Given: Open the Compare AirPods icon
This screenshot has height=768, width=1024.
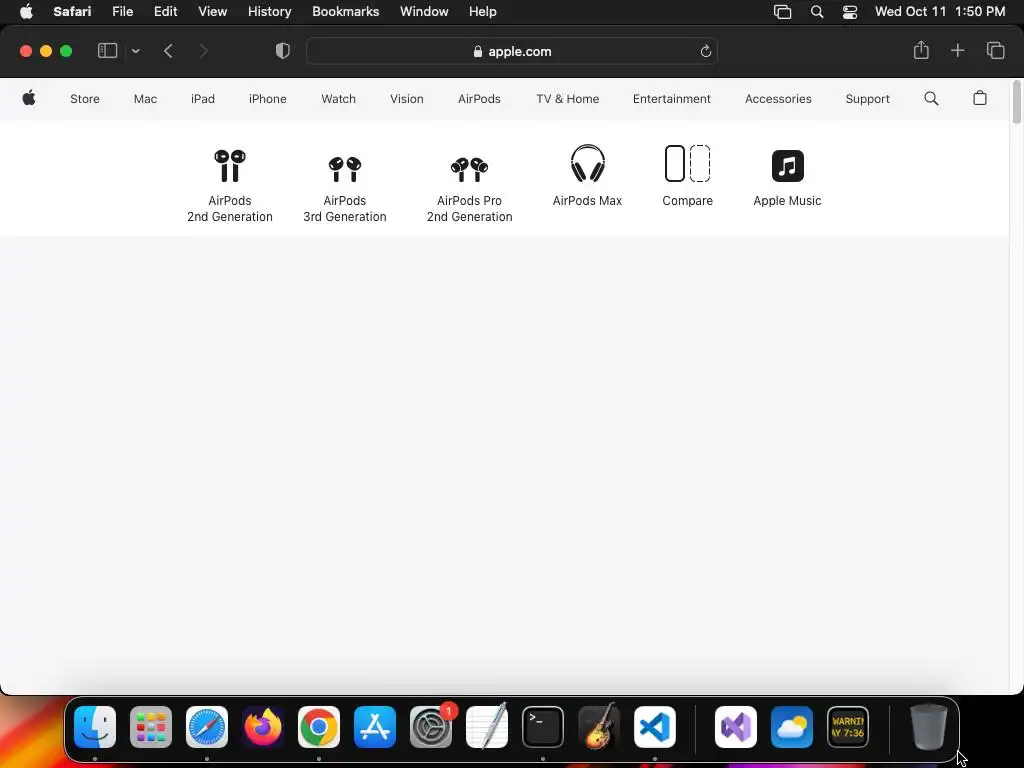Looking at the screenshot, I should click(688, 163).
